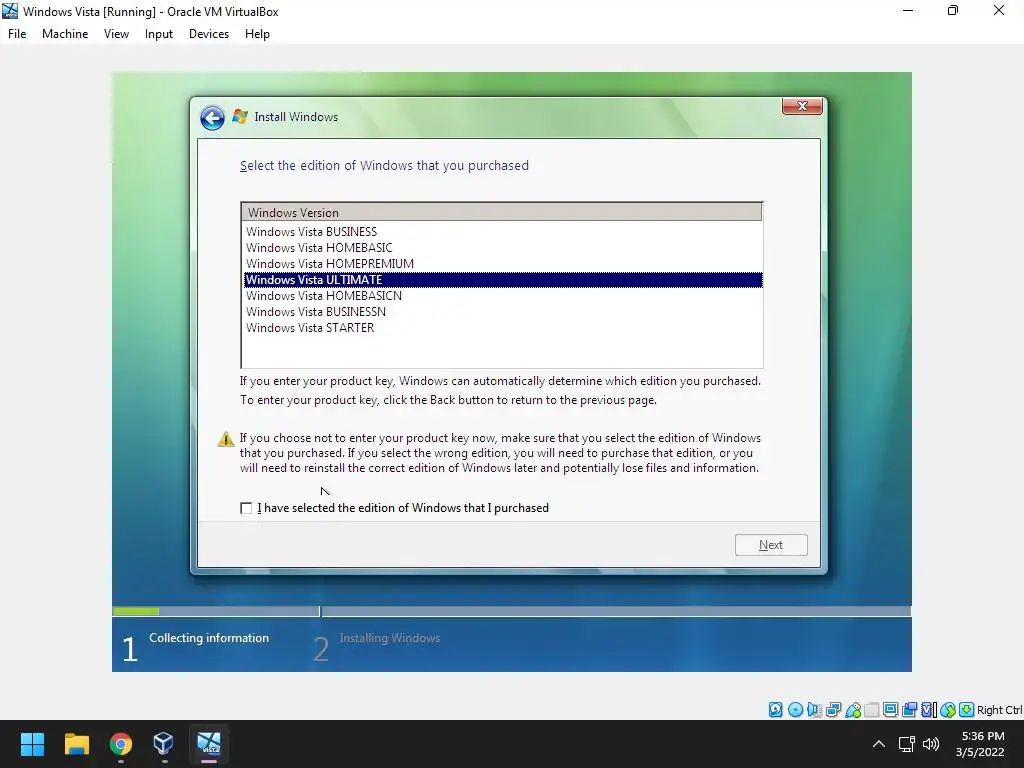Open the optical disc drive indicator
This screenshot has width=1024, height=768.
[x=795, y=710]
